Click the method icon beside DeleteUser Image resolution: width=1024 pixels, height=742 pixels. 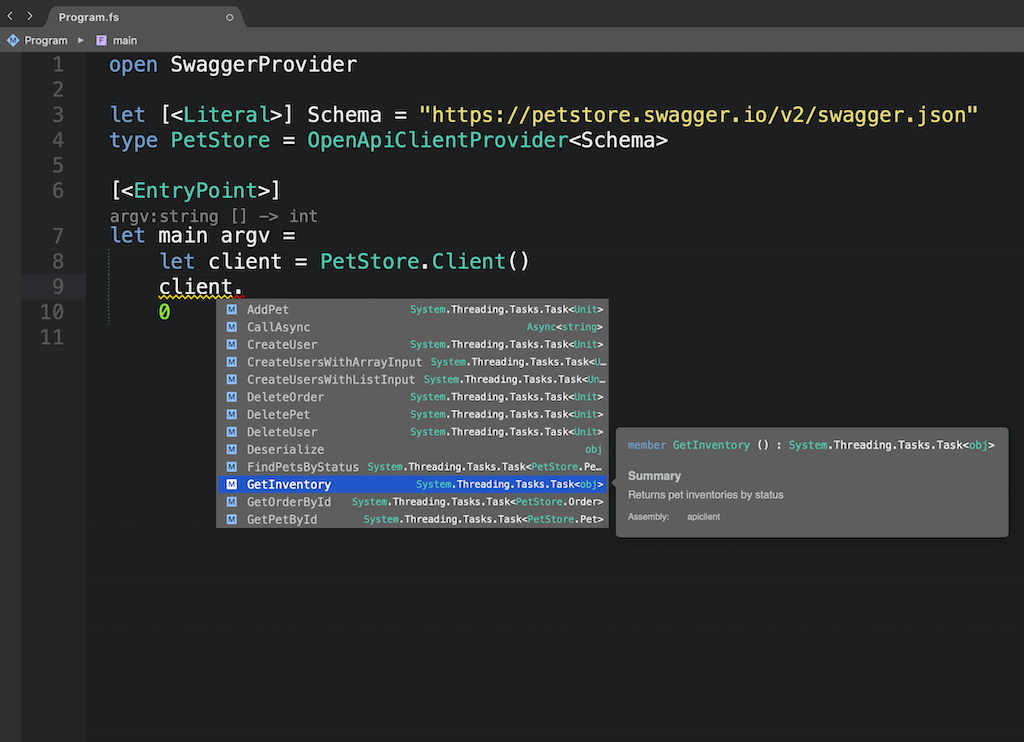(x=232, y=432)
